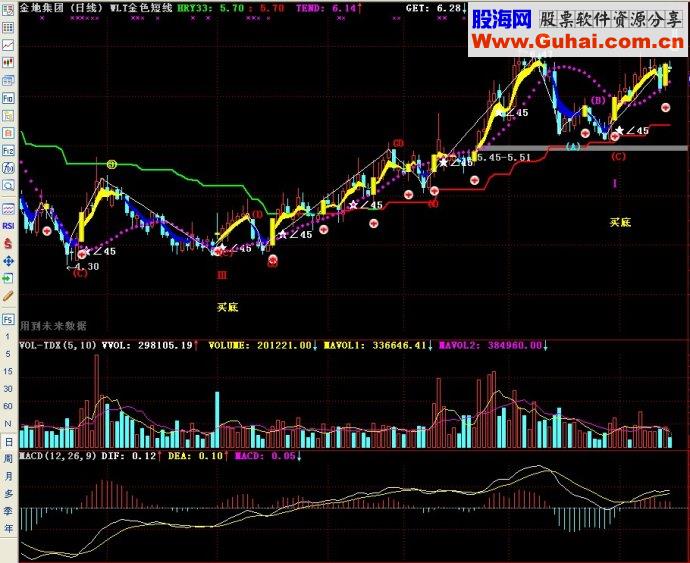The image size is (690, 563).
Task: Select the weekly (周) period tab
Action: tap(8, 459)
